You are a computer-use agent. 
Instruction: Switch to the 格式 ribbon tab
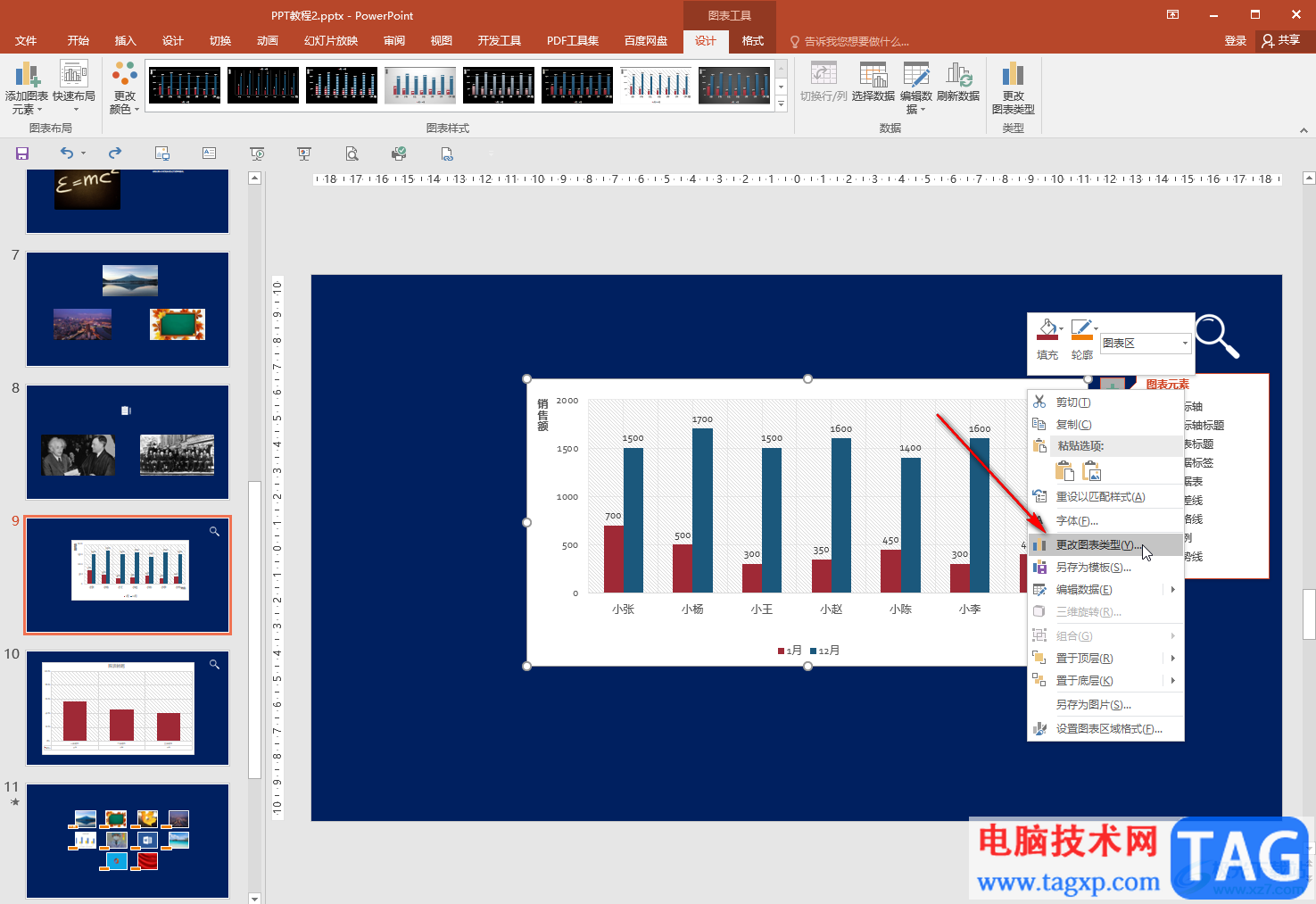pyautogui.click(x=753, y=41)
